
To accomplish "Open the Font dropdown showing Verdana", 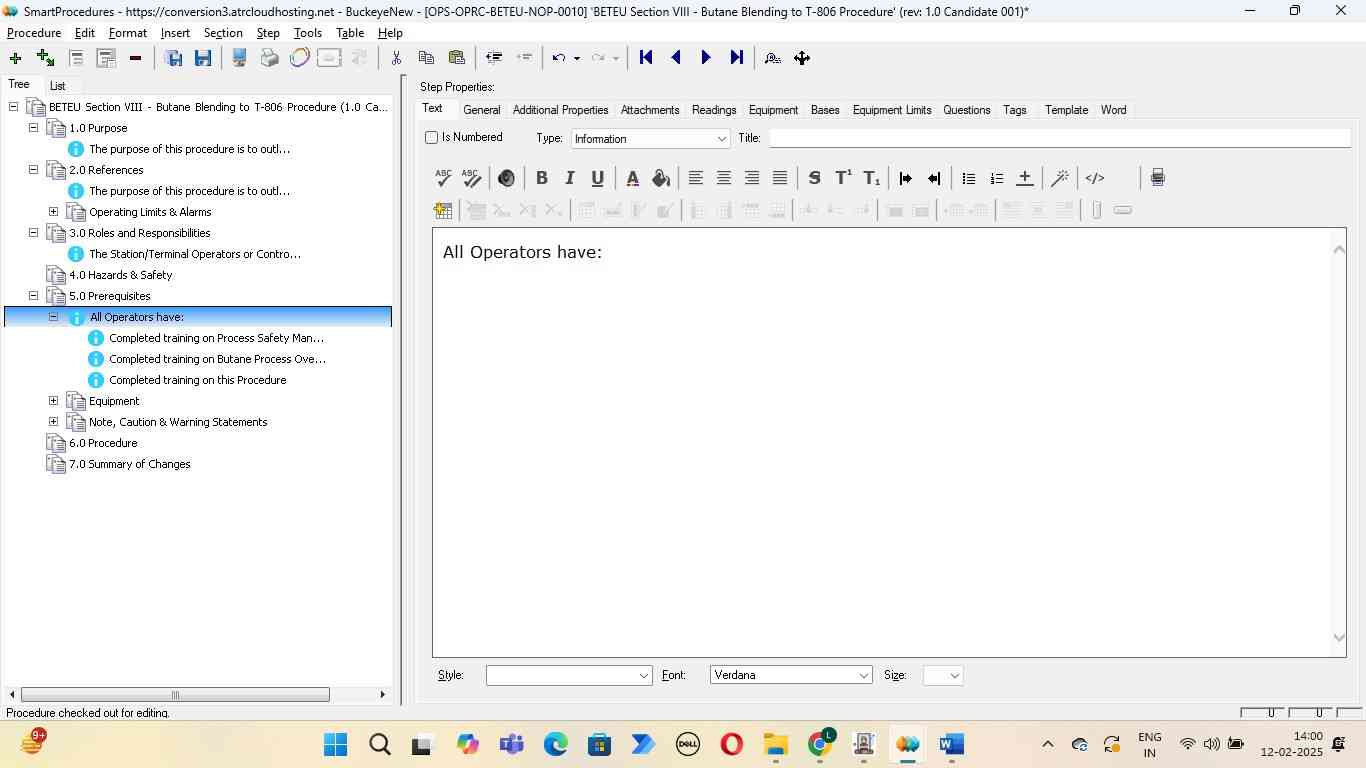I will (791, 676).
